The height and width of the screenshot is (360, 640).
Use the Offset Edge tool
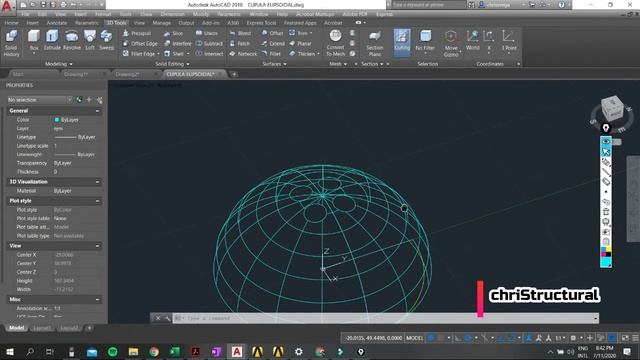[x=140, y=43]
